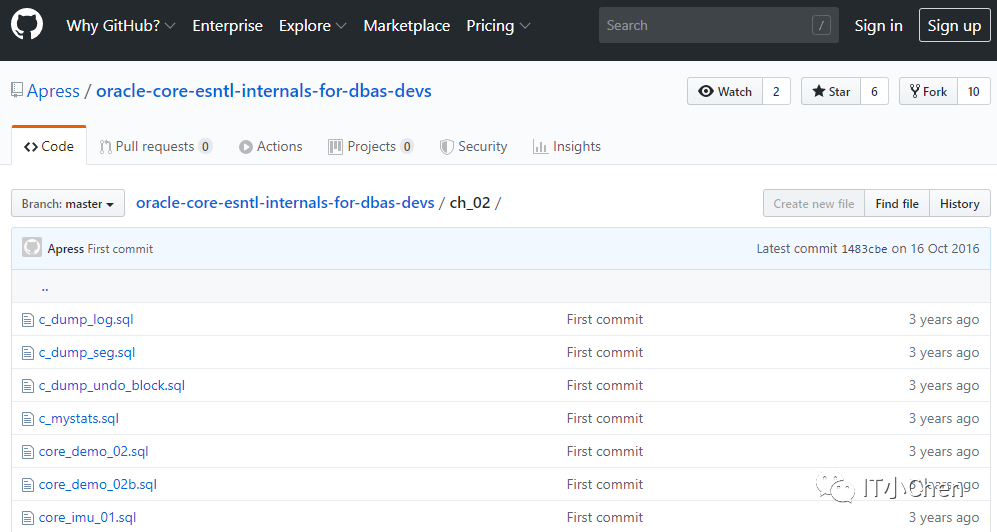
Task: Click the file icon beside core_demo_02.sql
Action: coord(28,452)
